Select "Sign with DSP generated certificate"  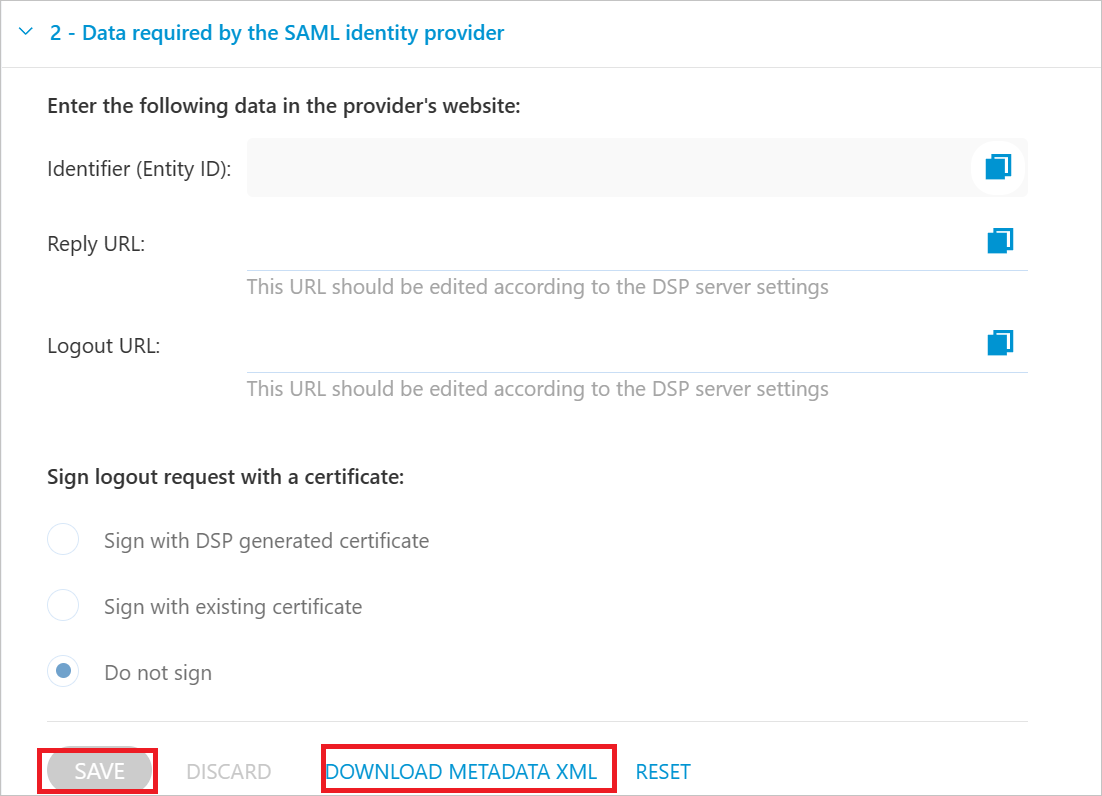click(x=63, y=539)
